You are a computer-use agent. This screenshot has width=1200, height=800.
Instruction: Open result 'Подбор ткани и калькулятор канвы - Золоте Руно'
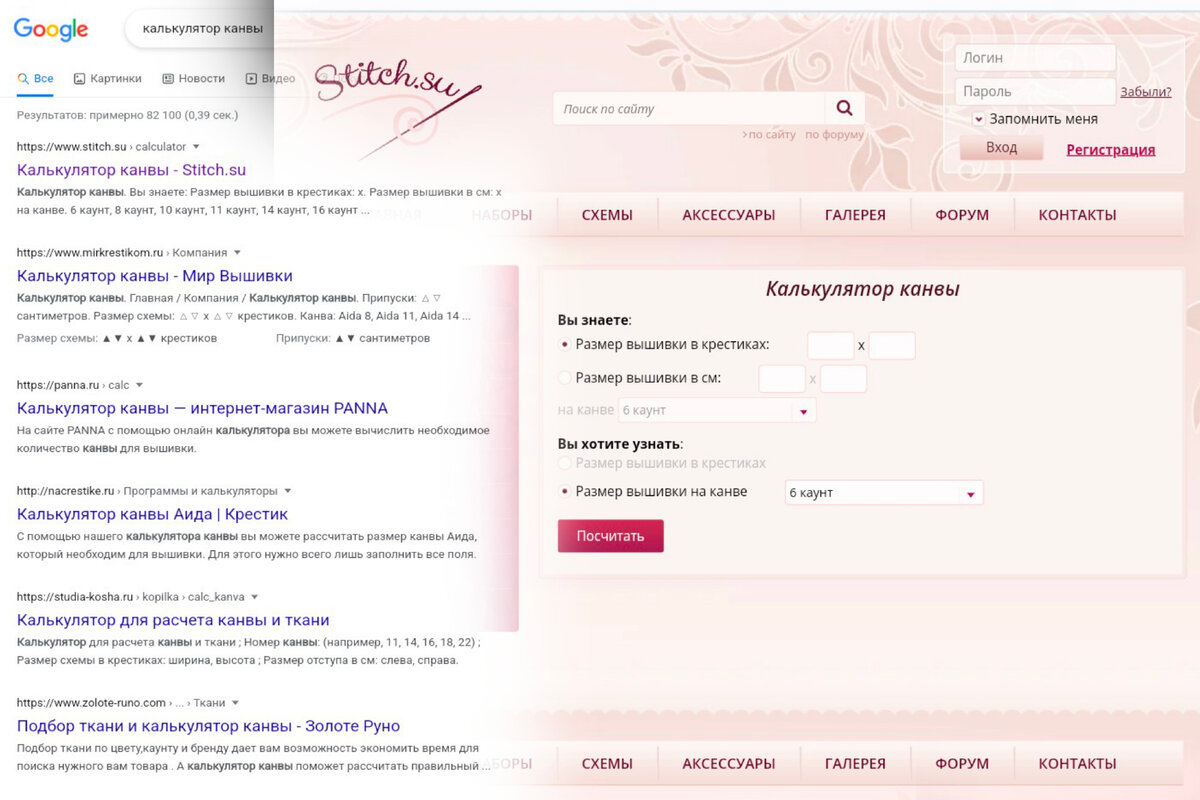(x=208, y=726)
